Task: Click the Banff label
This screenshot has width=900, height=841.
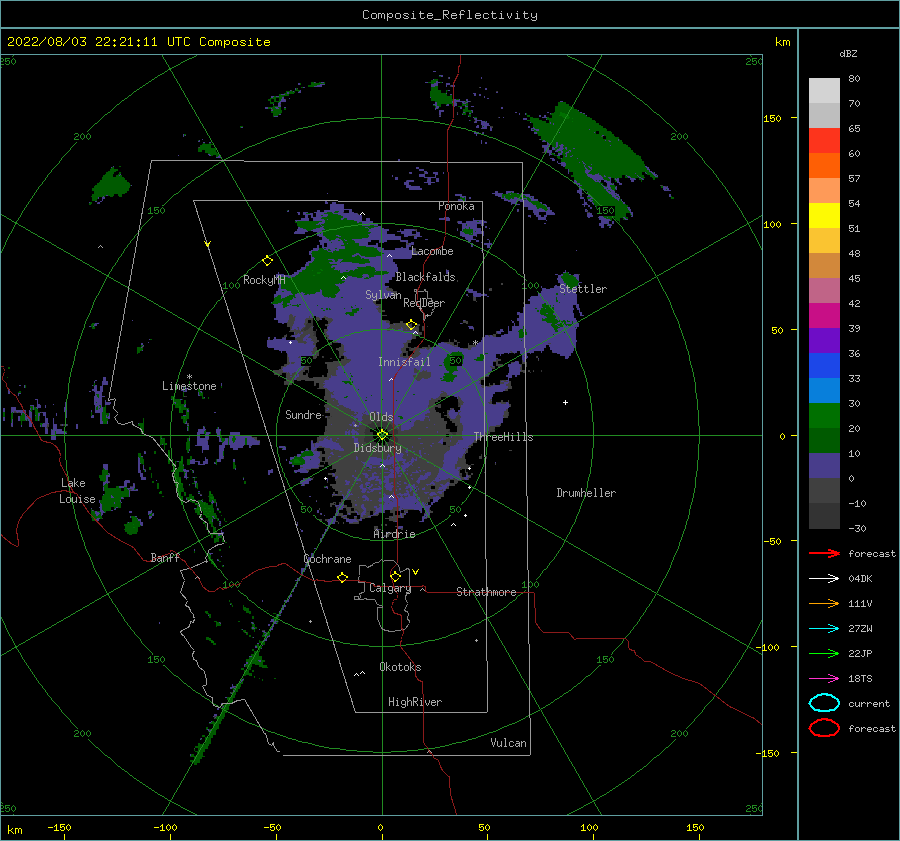Action: pyautogui.click(x=165, y=557)
